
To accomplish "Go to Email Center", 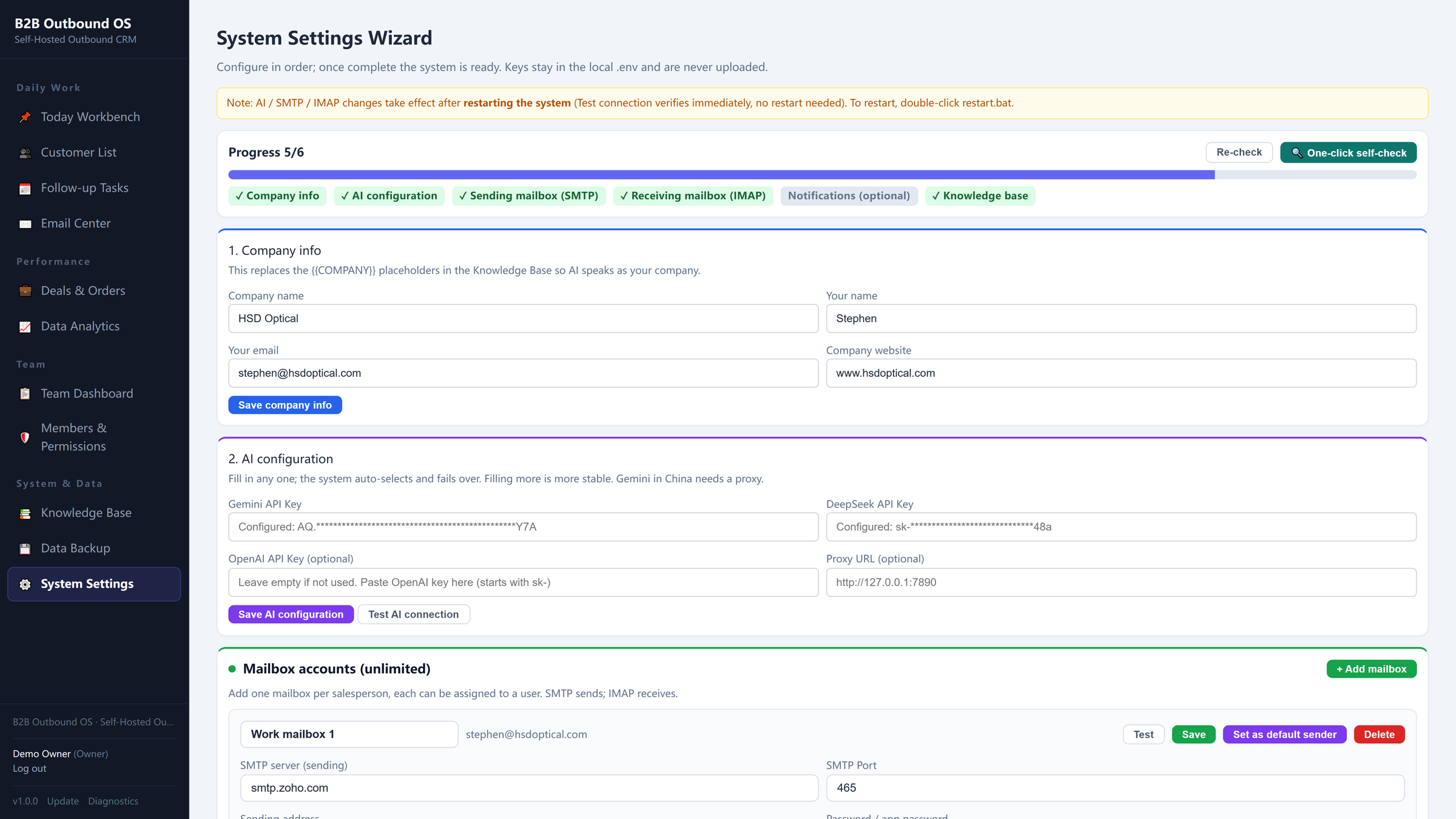I will 94,224.
